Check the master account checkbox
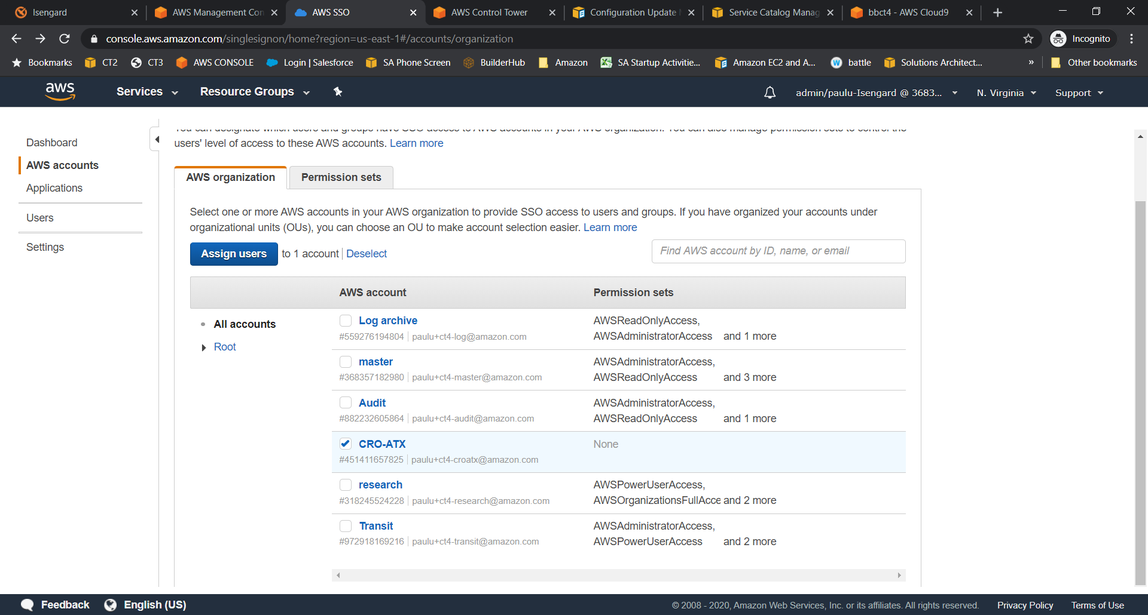Viewport: 1148px width, 615px height. coord(346,362)
